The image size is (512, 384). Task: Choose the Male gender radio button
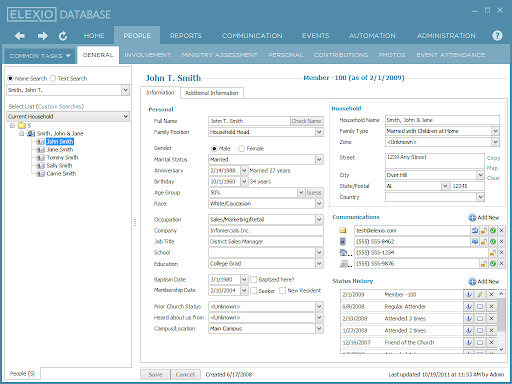pos(214,148)
